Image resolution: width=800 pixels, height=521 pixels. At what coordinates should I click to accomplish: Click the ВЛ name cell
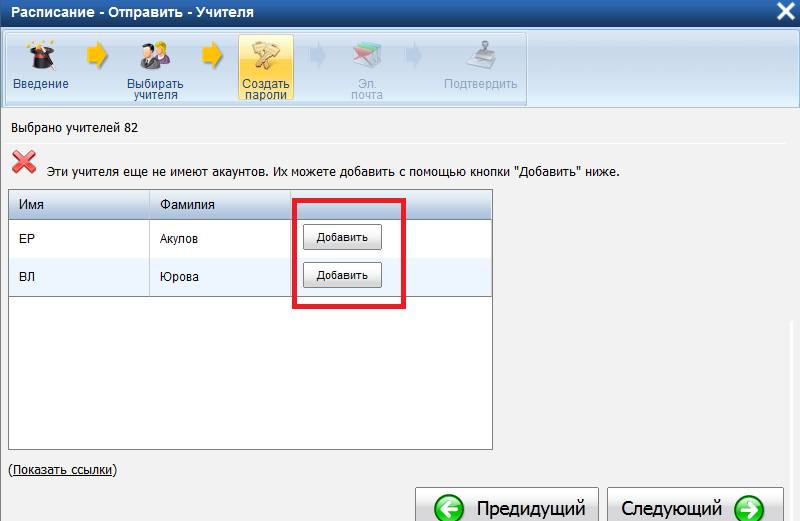click(x=79, y=277)
